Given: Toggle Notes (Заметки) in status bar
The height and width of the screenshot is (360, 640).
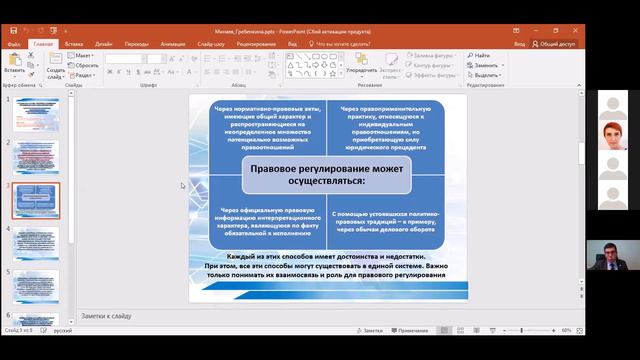Looking at the screenshot, I should (x=370, y=331).
